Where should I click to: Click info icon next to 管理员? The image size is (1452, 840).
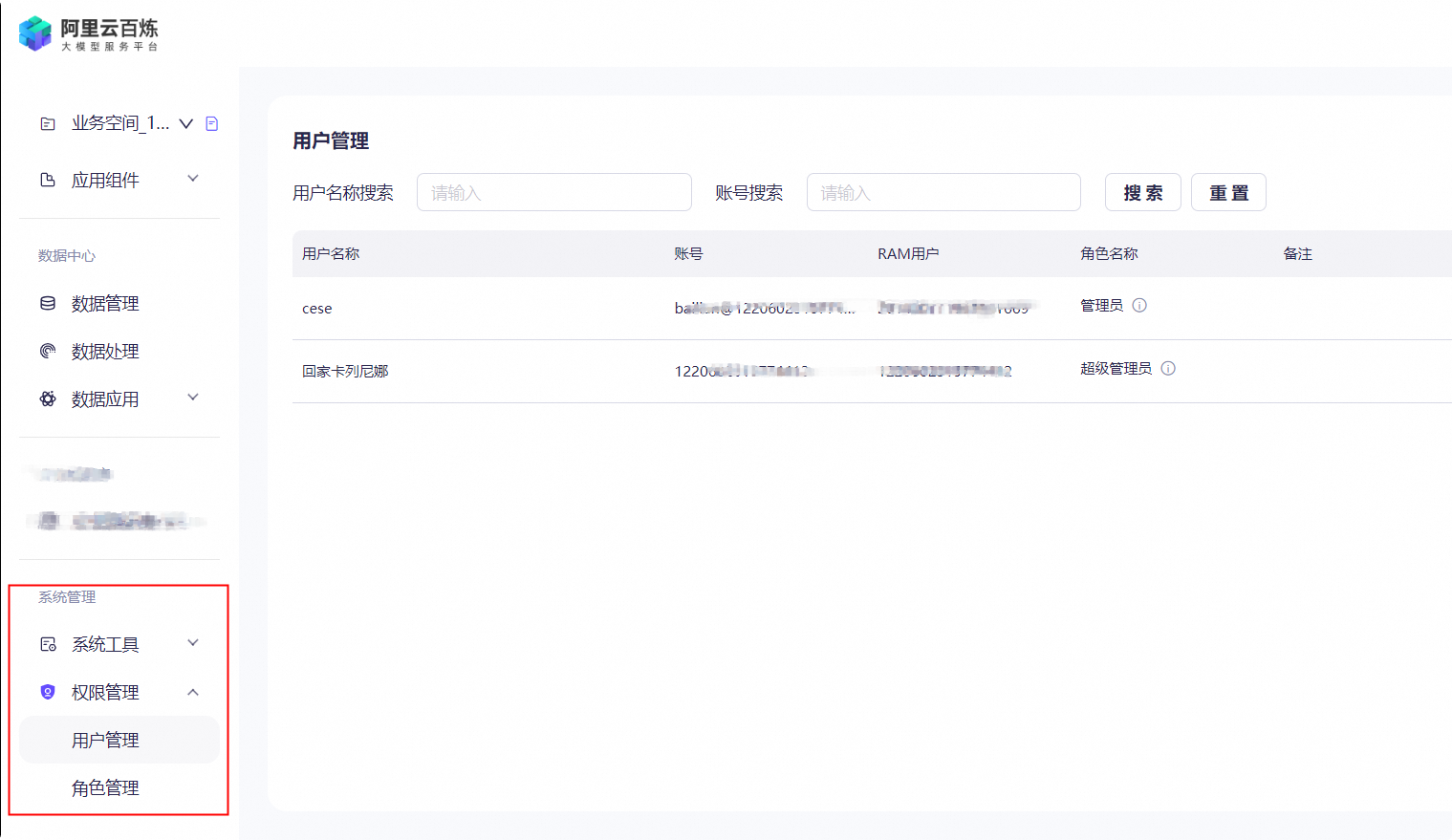[1139, 305]
